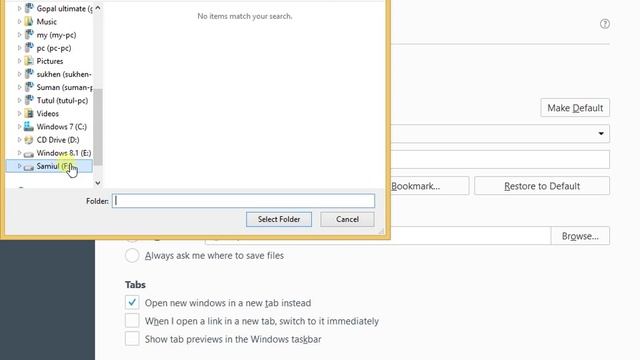The image size is (640, 360).
Task: Cancel the folder selection dialog
Action: tap(347, 219)
